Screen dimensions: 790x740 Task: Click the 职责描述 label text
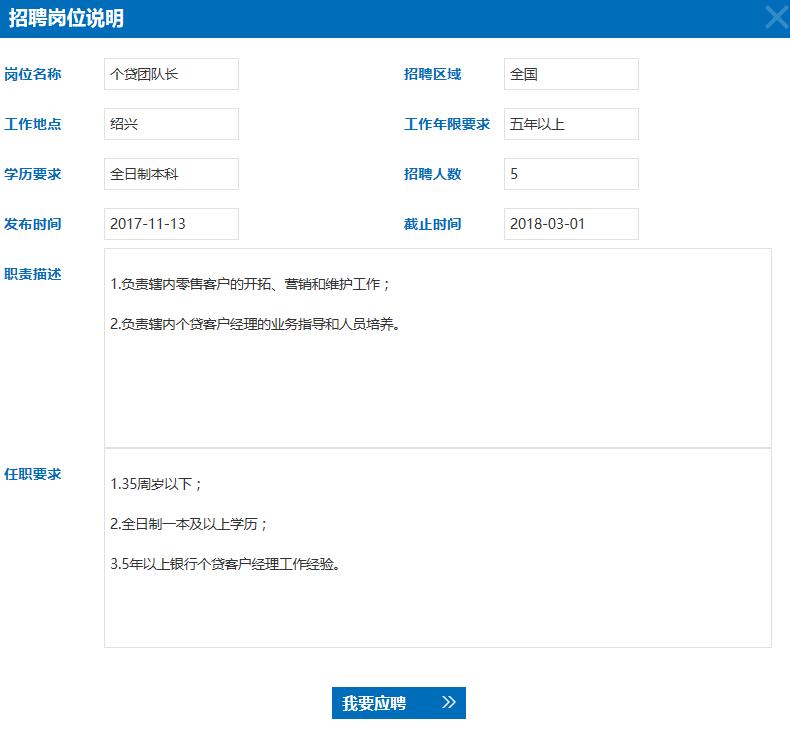[33, 274]
